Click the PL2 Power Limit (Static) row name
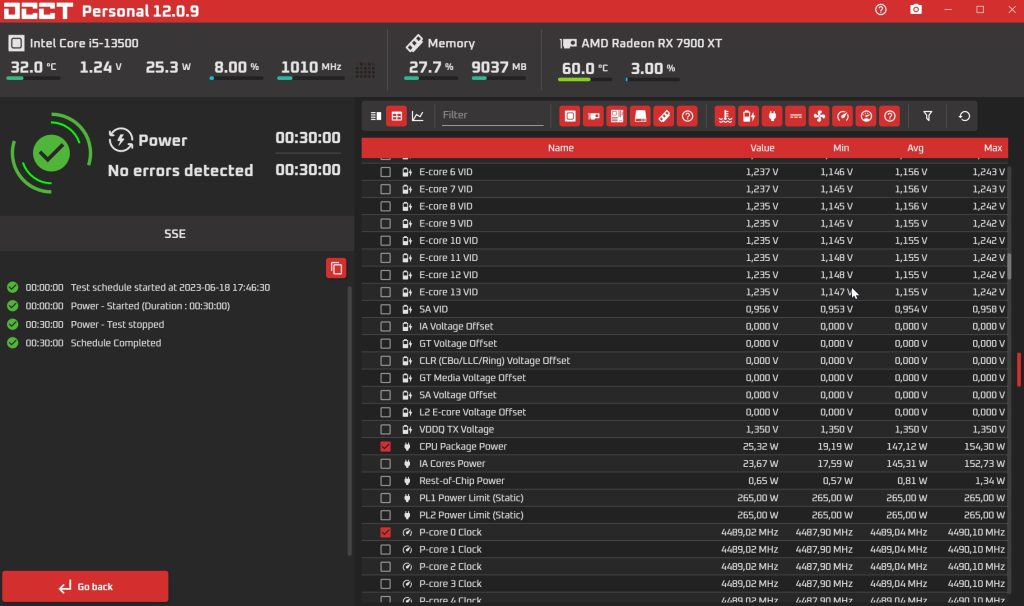Screen dimensions: 1024x606 pyautogui.click(x=471, y=515)
